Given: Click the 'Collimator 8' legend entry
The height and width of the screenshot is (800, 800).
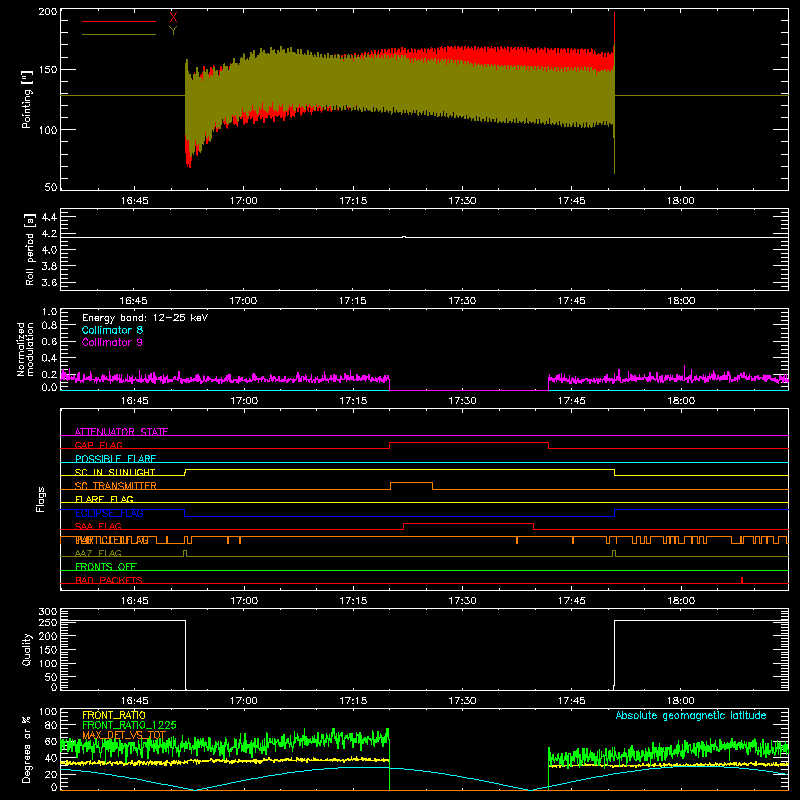Looking at the screenshot, I should pos(112,330).
